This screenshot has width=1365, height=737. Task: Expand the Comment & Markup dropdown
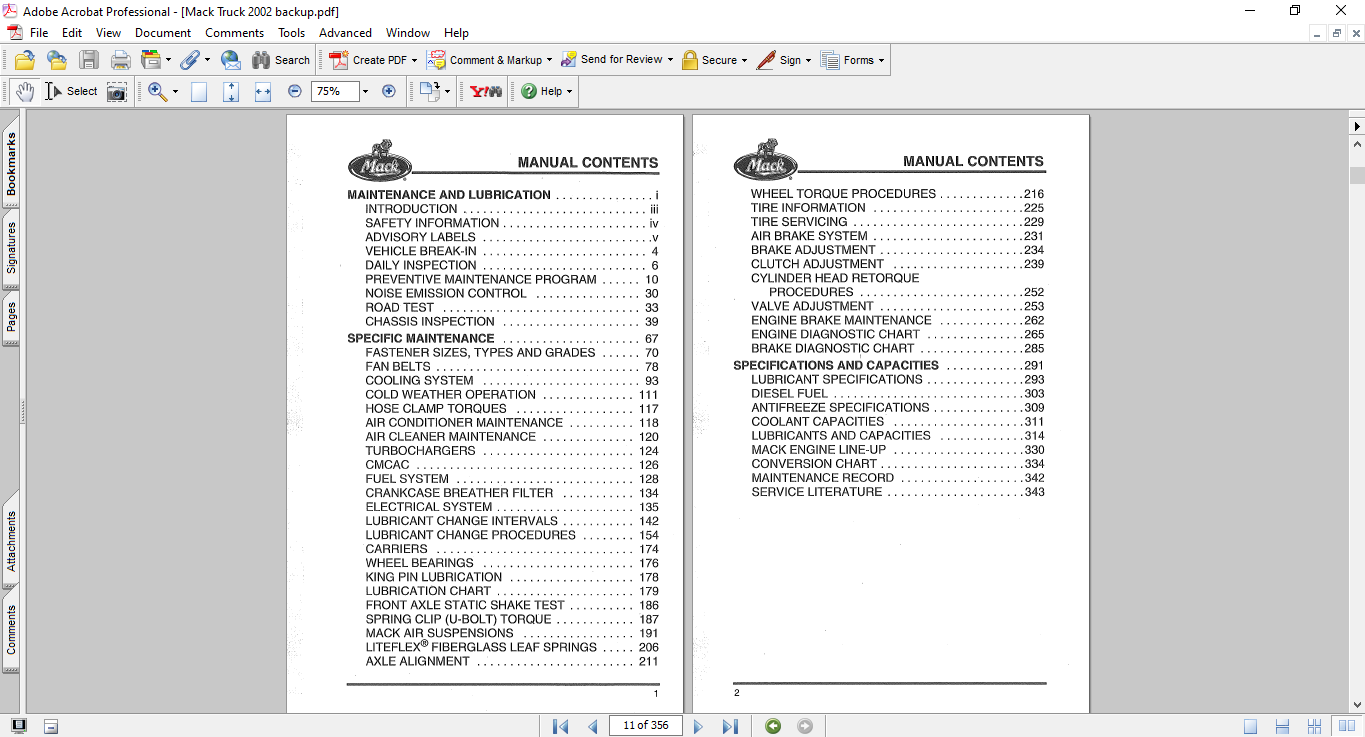click(549, 60)
